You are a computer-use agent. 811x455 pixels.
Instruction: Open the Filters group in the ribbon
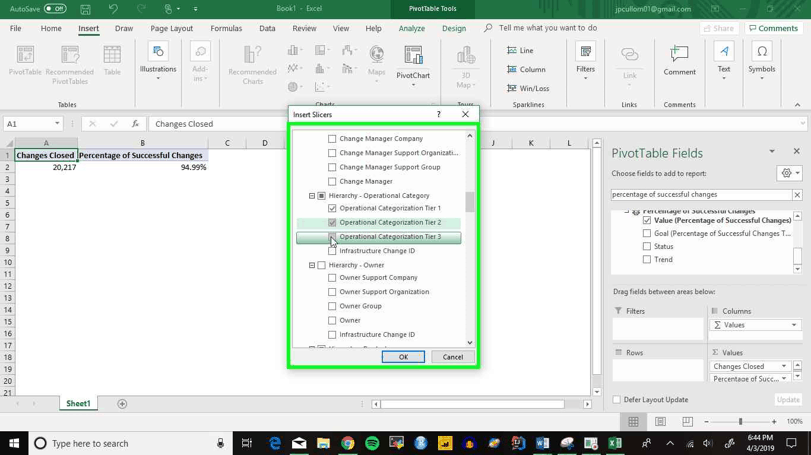(x=585, y=62)
